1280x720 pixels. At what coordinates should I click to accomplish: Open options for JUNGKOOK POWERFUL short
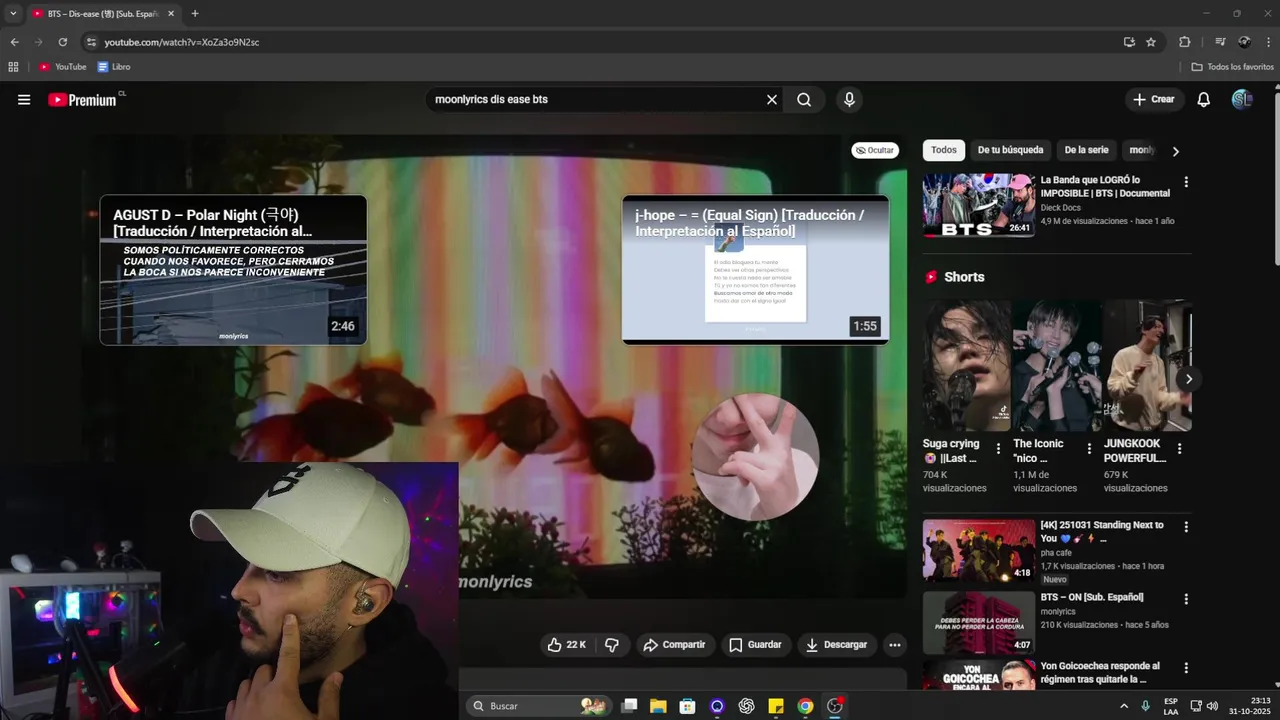tap(1179, 449)
